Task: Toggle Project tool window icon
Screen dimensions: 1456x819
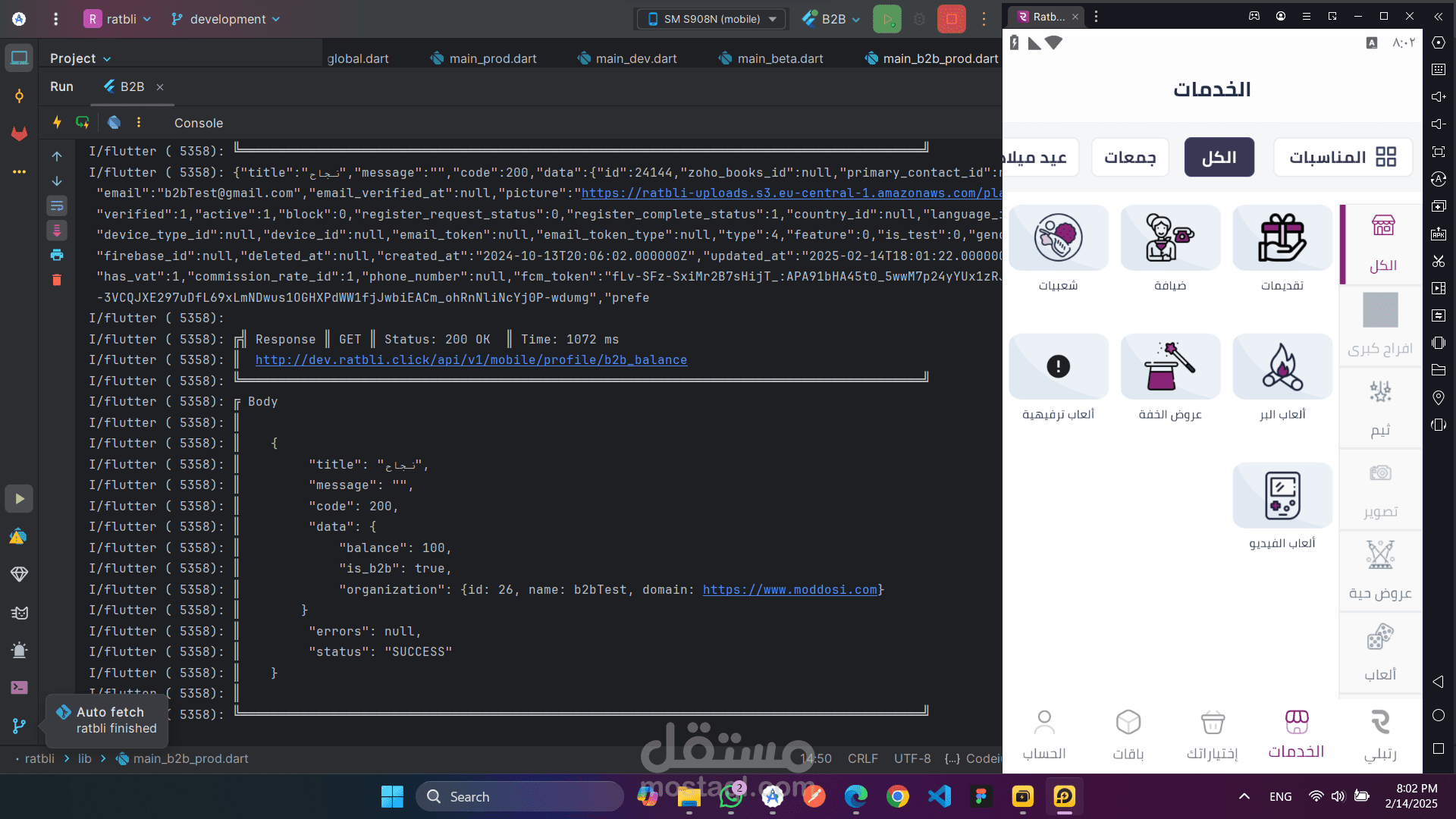Action: [x=19, y=58]
